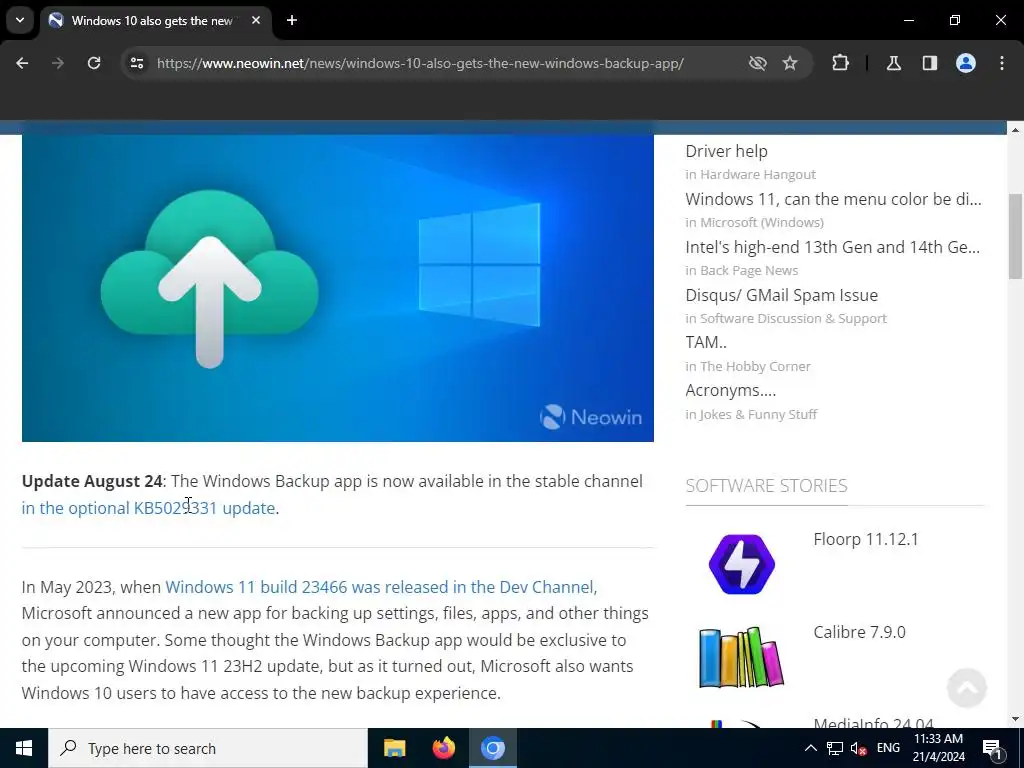Image resolution: width=1024 pixels, height=768 pixels.
Task: View site information icon in address bar
Action: coord(136,63)
